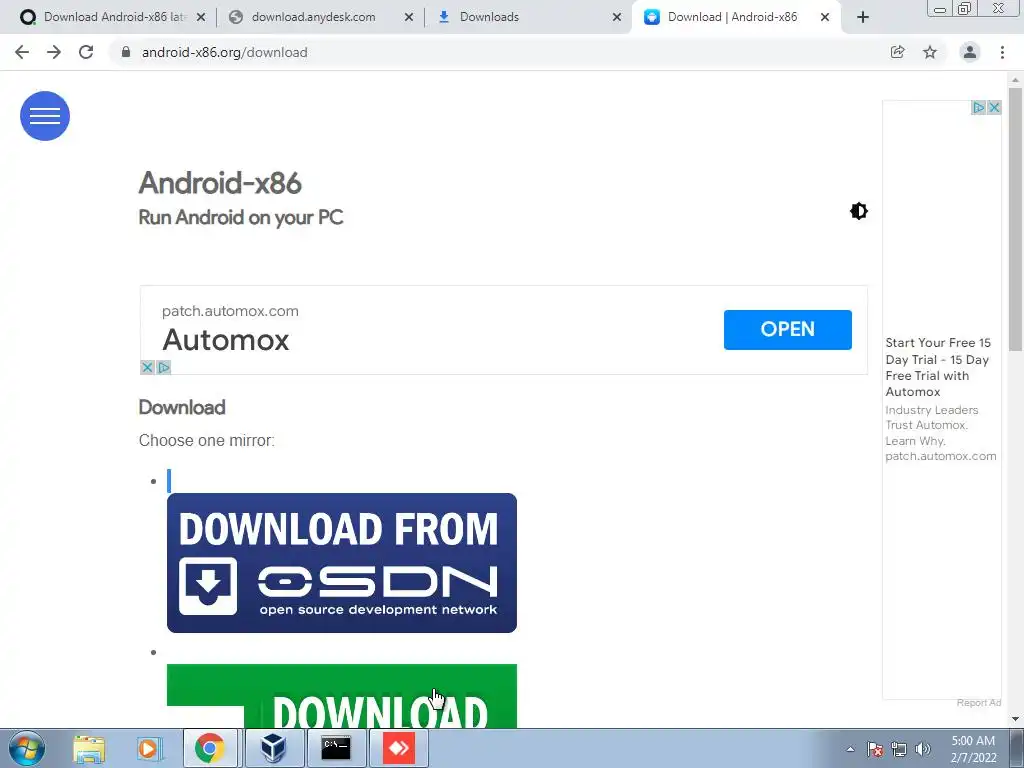Screen dimensions: 1024x768
Task: Open Chrome profile avatar menu
Action: [970, 52]
